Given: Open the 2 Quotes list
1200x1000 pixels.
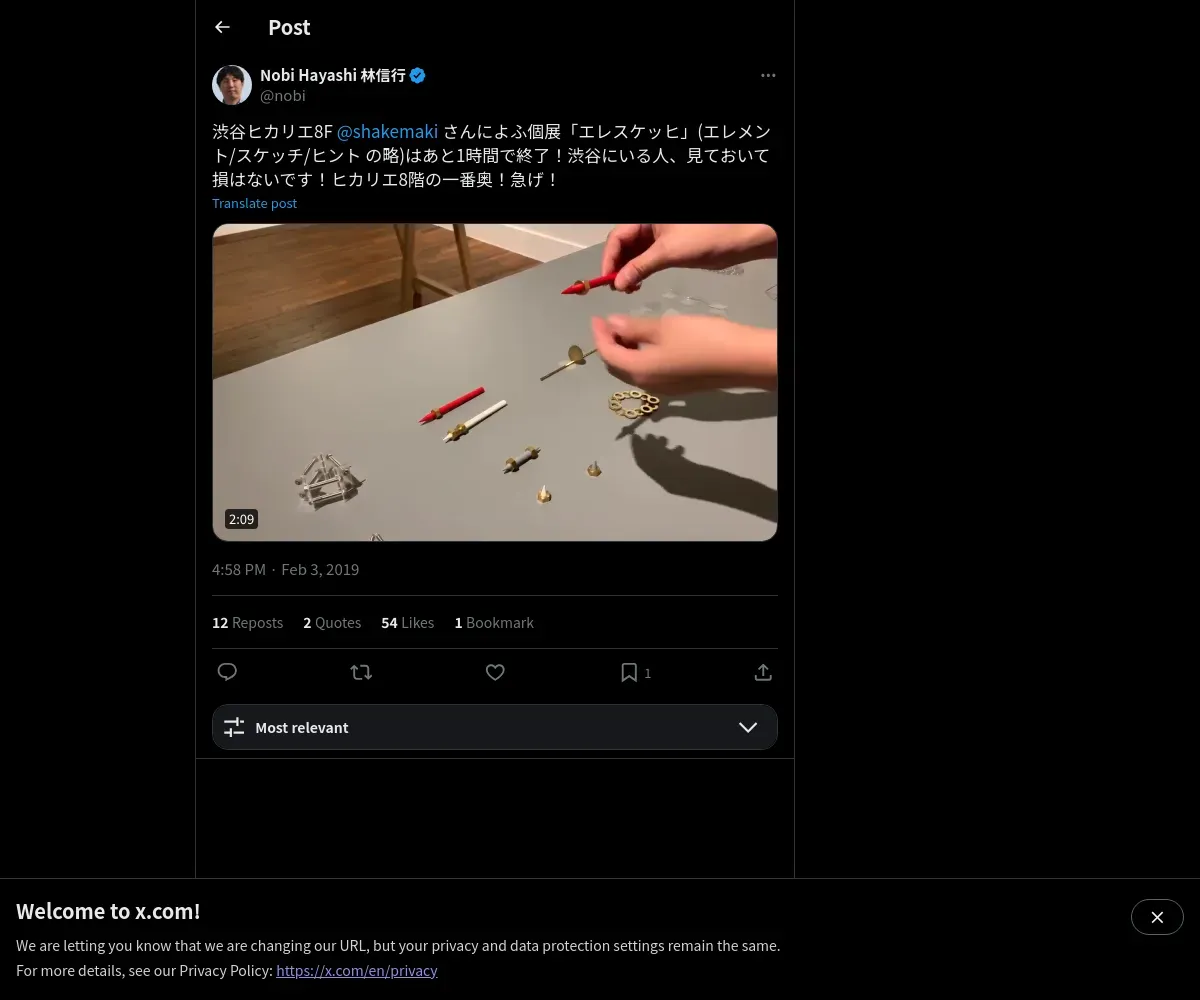Looking at the screenshot, I should click(x=332, y=622).
